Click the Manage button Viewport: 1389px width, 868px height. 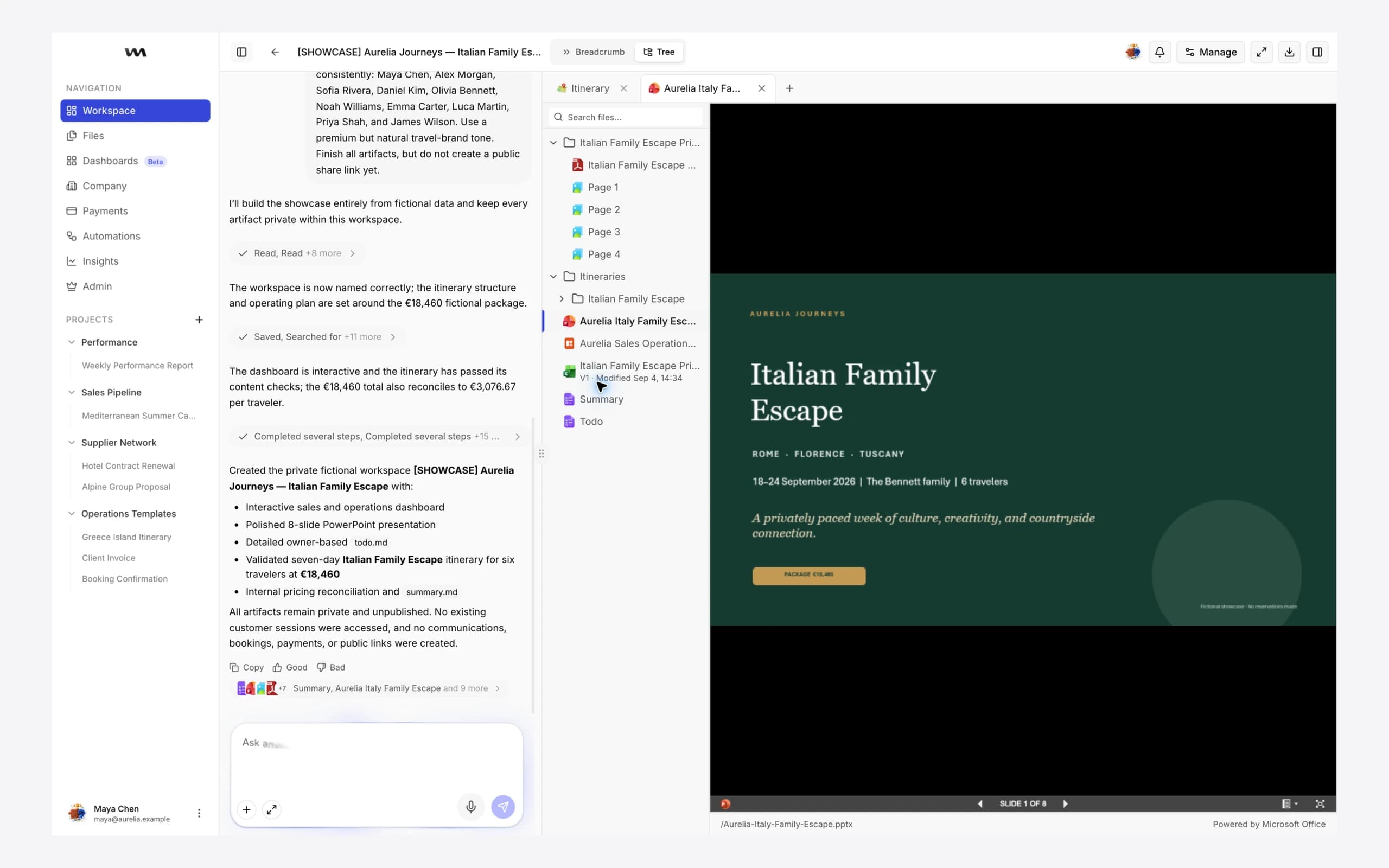[x=1210, y=52]
